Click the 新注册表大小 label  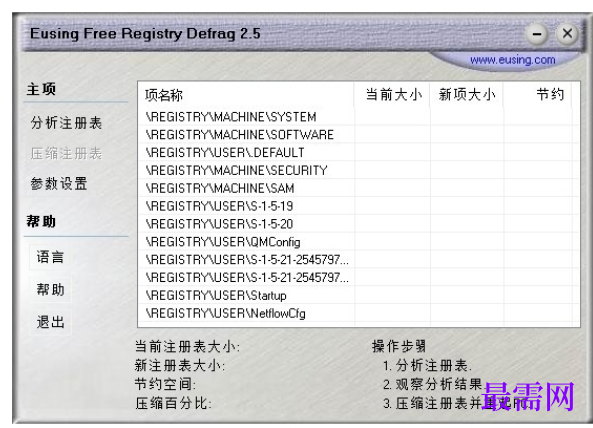tap(180, 366)
